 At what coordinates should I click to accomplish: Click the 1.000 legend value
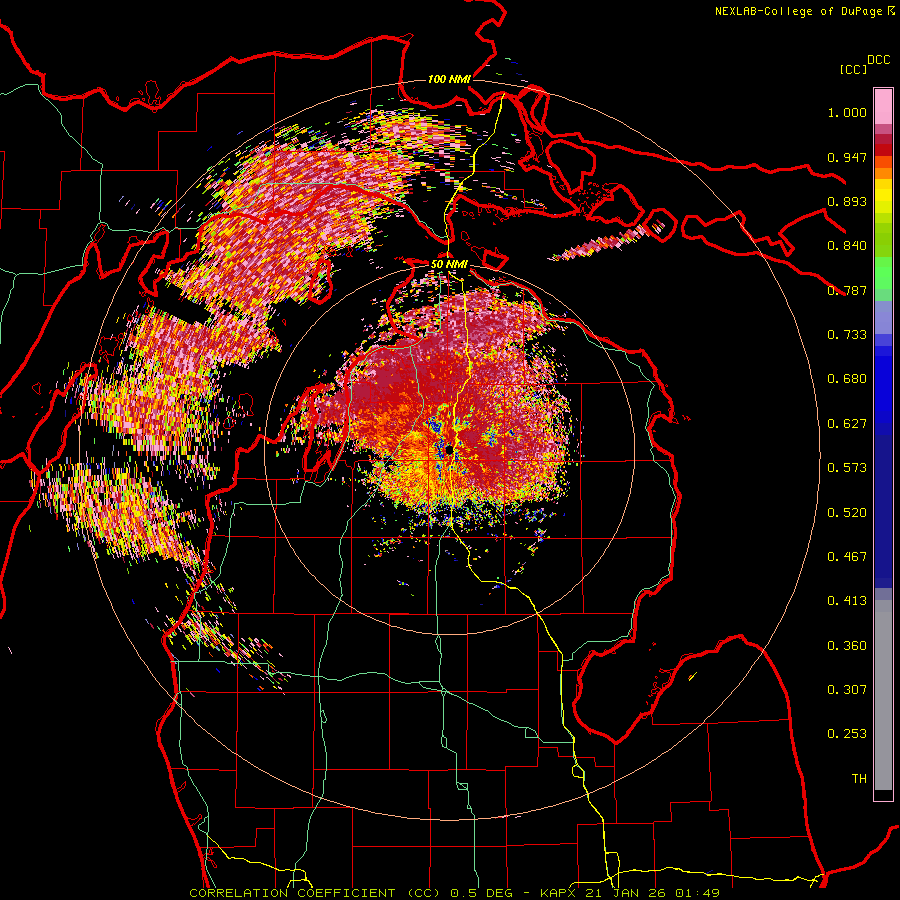(x=847, y=112)
